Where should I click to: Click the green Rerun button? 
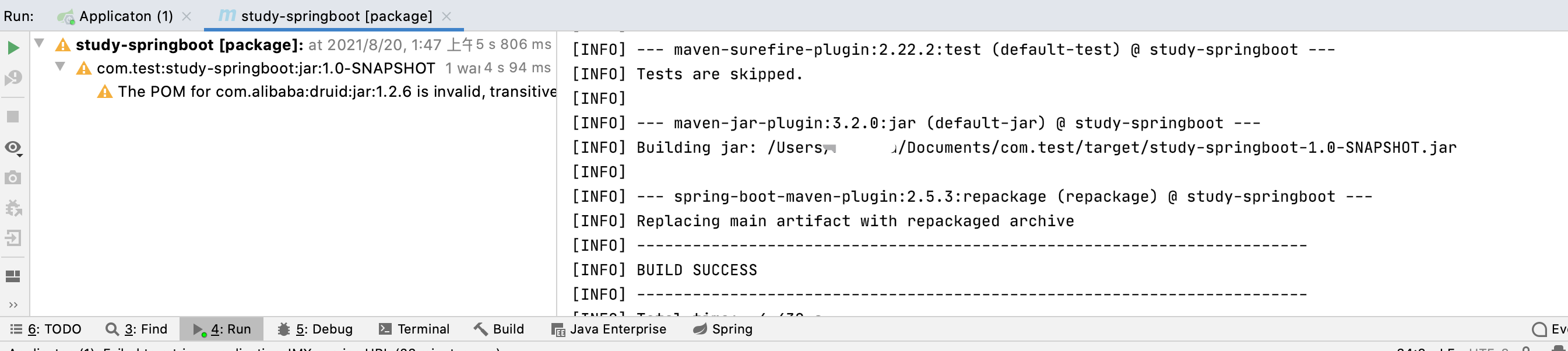[x=13, y=48]
